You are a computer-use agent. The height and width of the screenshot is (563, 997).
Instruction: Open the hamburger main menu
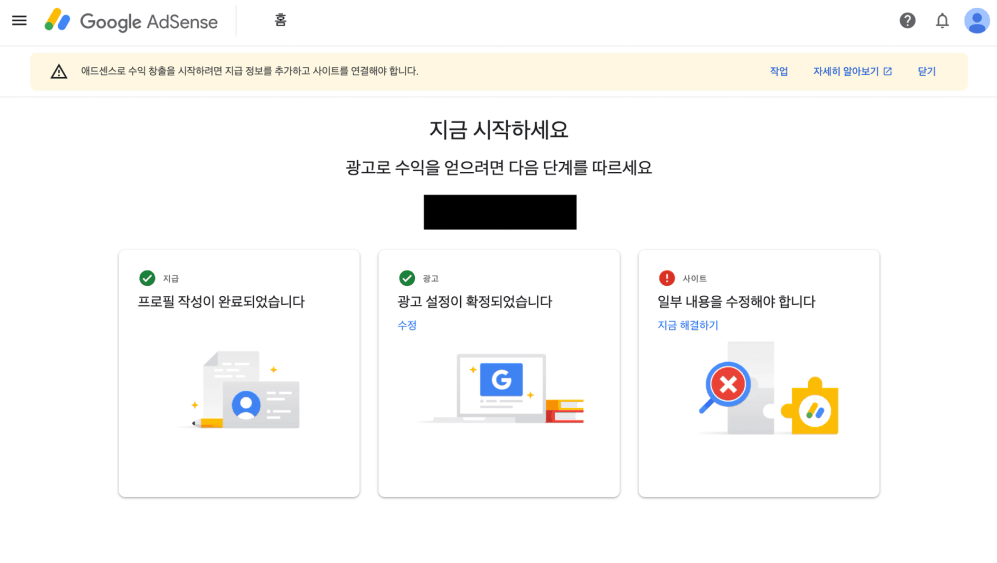[19, 21]
